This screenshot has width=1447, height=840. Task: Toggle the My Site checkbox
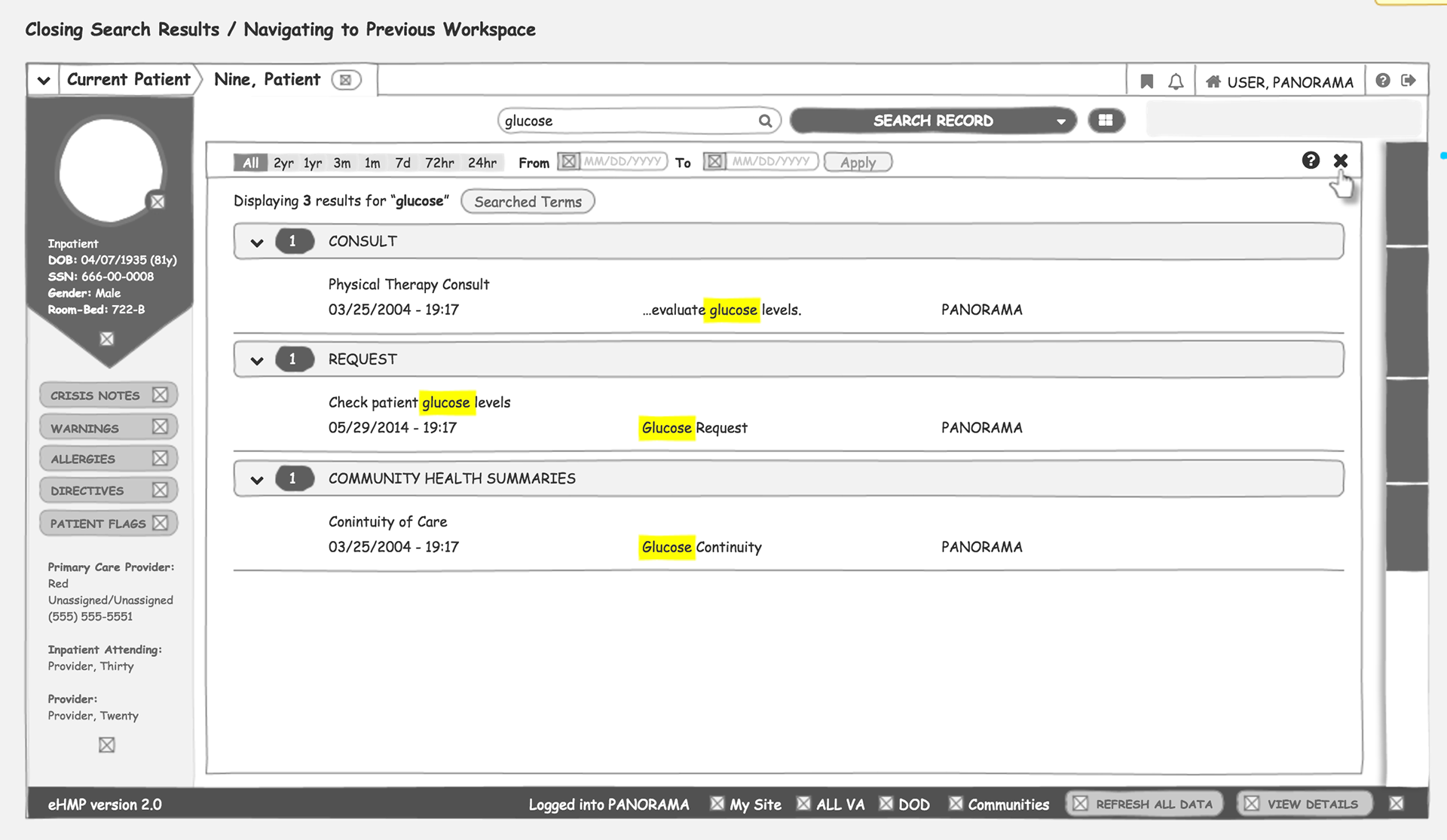pos(717,804)
